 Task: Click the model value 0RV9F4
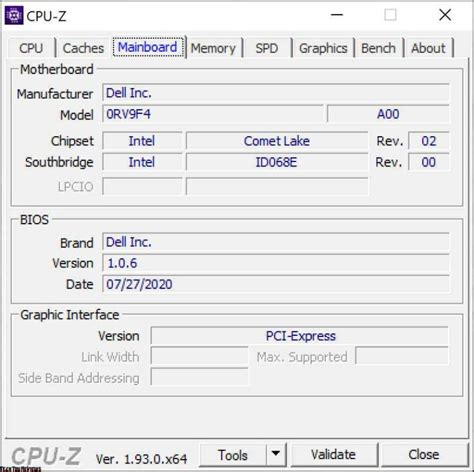pos(213,114)
